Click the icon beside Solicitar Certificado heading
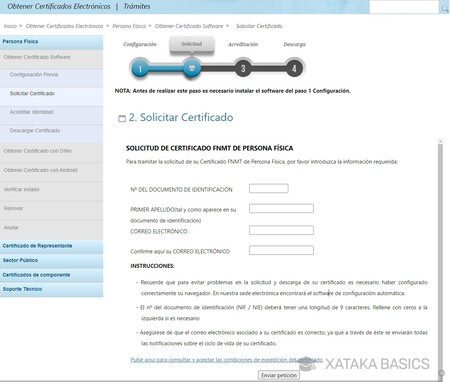Viewport: 450px width, 382px height. 122,118
